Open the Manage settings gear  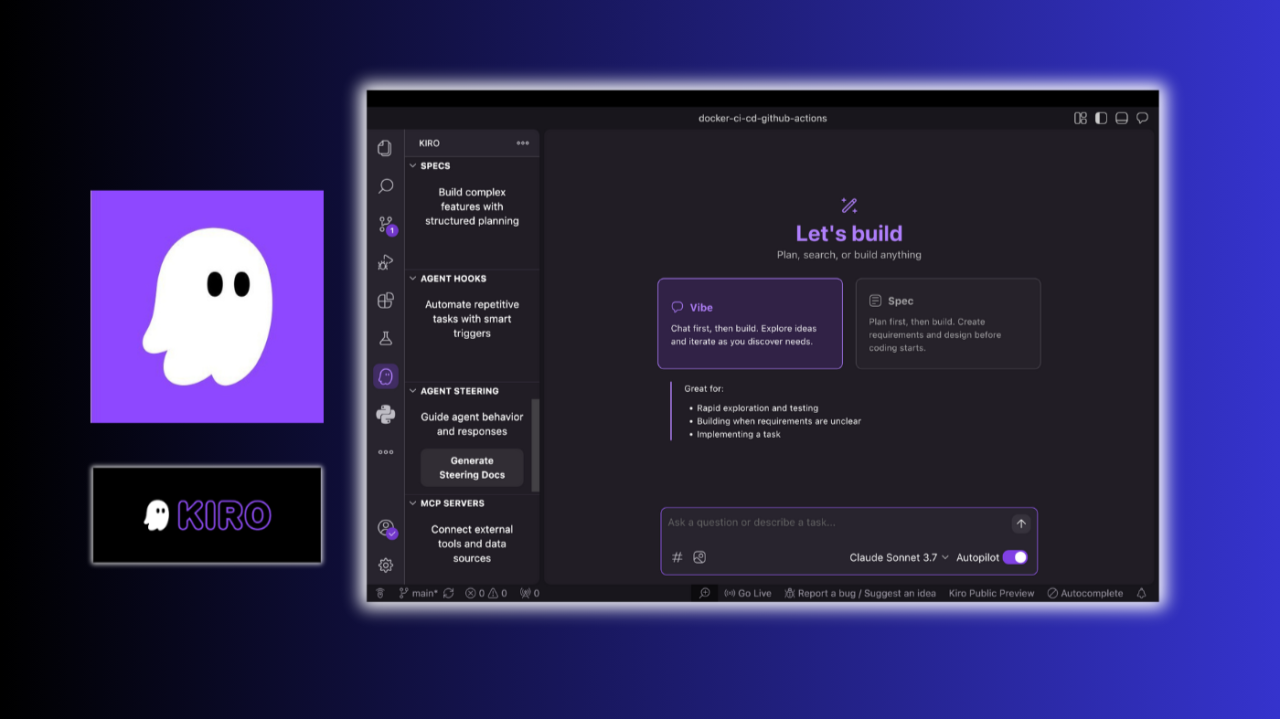[x=385, y=565]
